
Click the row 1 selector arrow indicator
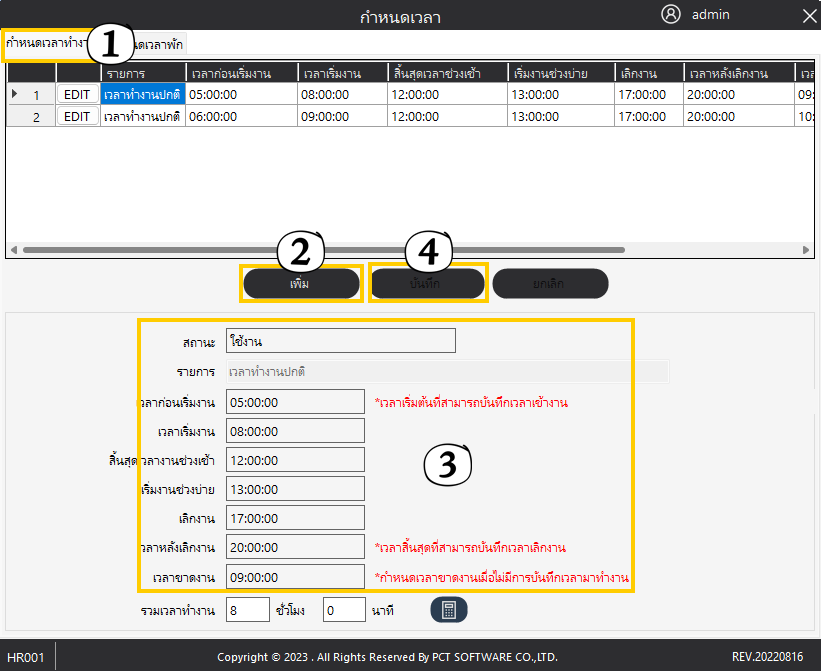(x=14, y=94)
